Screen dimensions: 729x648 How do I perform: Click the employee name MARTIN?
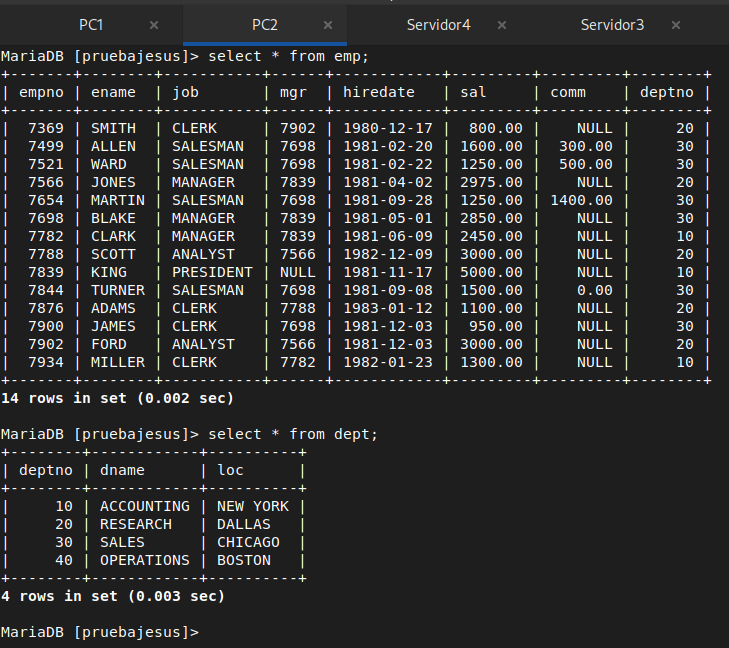(118, 200)
